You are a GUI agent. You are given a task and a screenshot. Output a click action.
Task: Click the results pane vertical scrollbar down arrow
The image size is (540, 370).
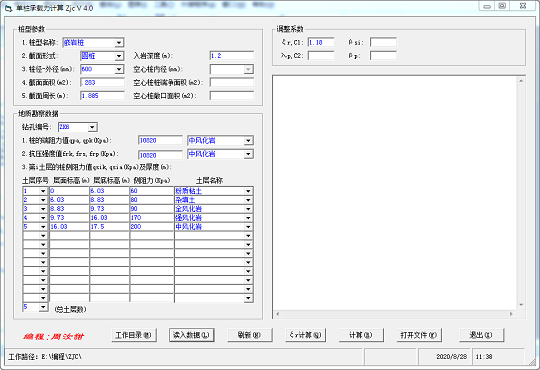click(521, 305)
